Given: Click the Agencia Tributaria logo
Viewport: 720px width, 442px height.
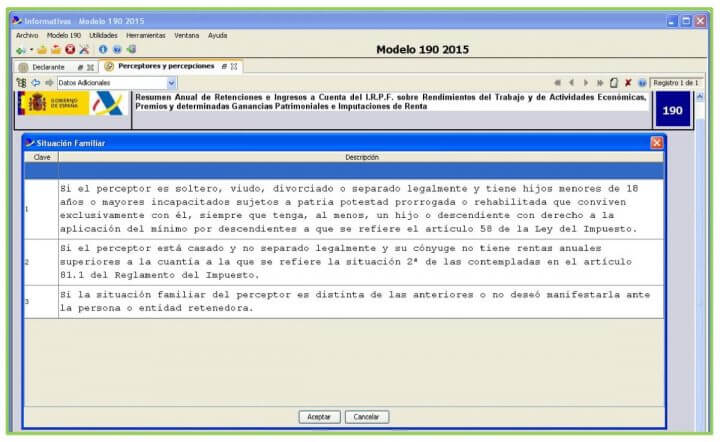Looking at the screenshot, I should click(108, 103).
